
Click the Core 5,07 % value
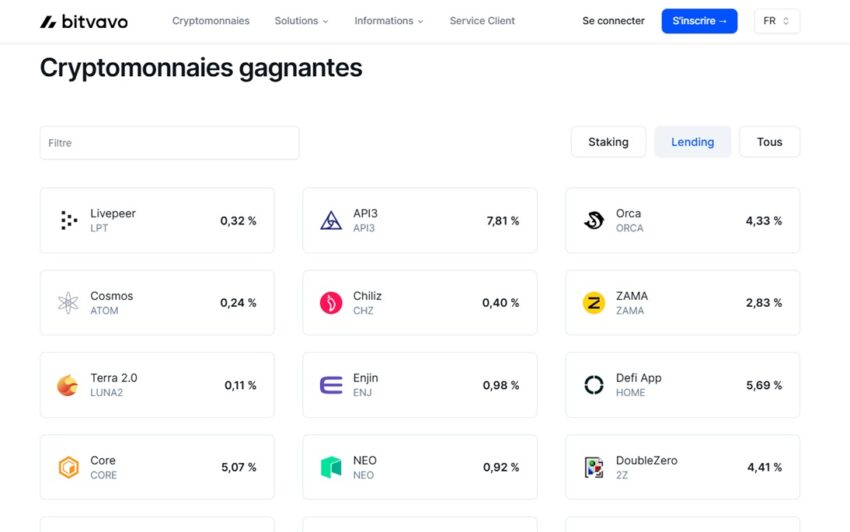(x=239, y=467)
